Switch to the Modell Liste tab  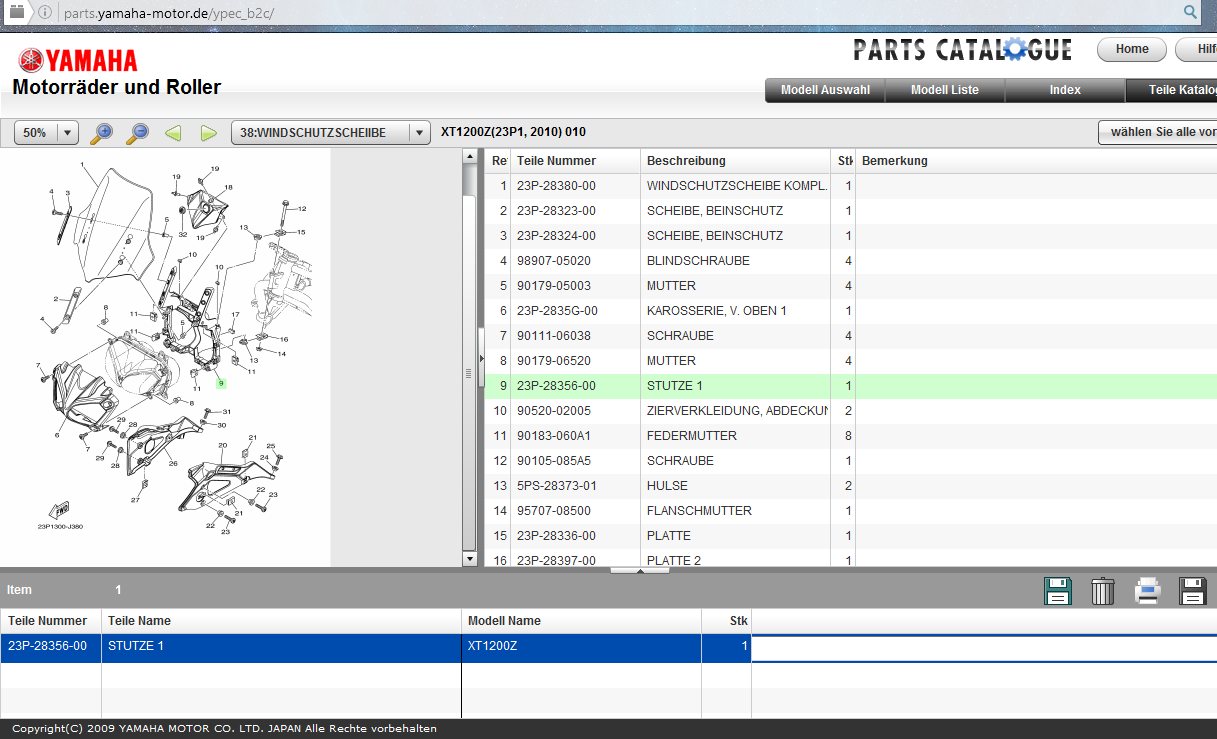944,90
